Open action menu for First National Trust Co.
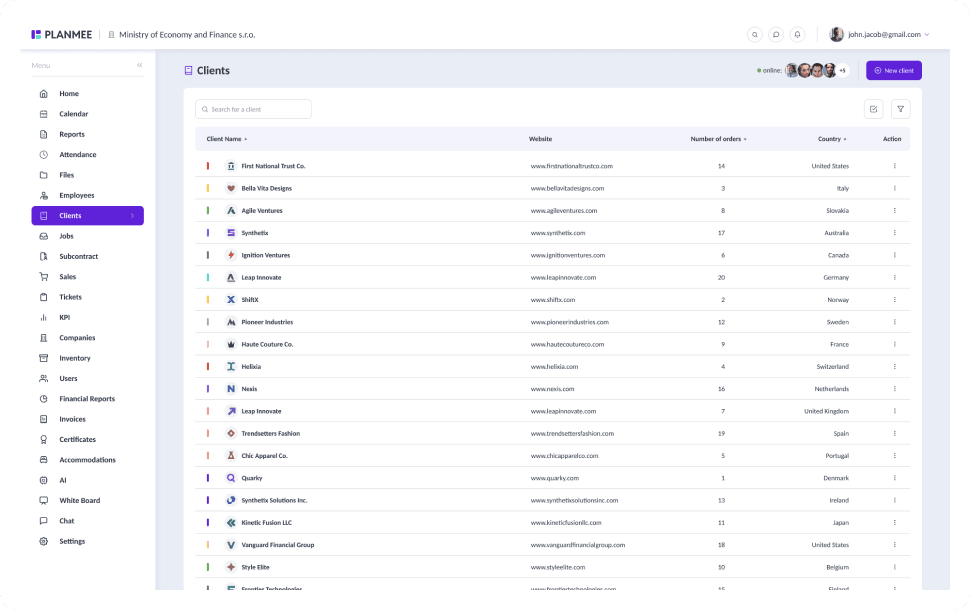Viewport: 970px width, 610px height. (x=895, y=166)
